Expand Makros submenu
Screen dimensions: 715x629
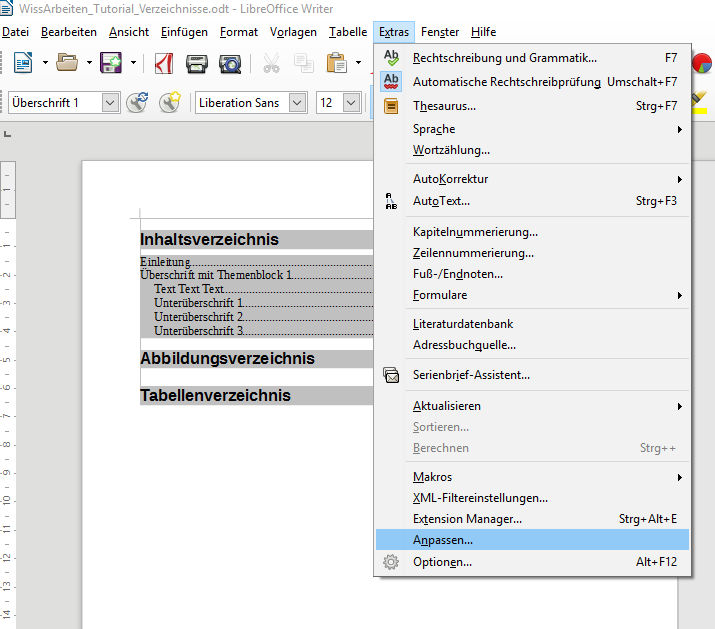point(532,477)
